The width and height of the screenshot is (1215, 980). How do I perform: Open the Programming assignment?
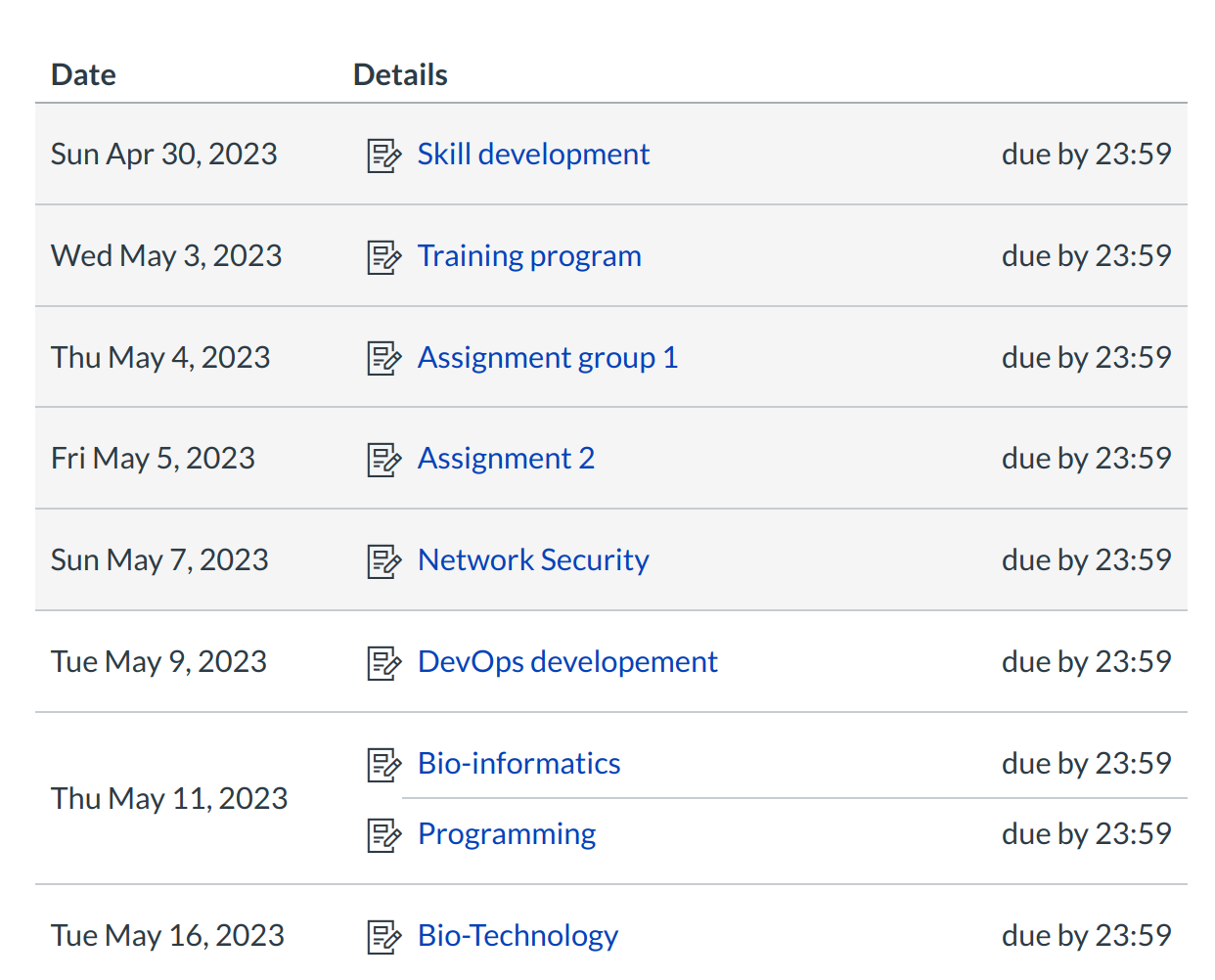click(507, 834)
